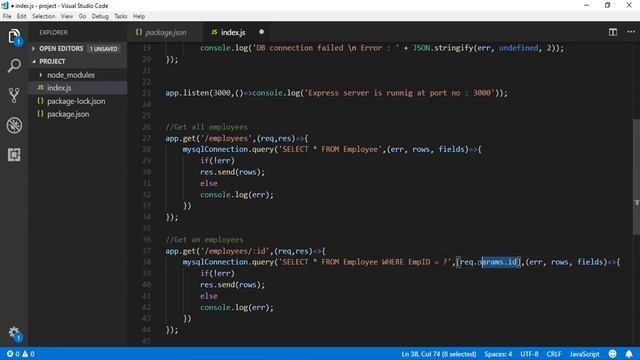Click JSON.stringify on line 19
Image resolution: width=640 pixels, height=360 pixels.
pyautogui.click(x=442, y=48)
